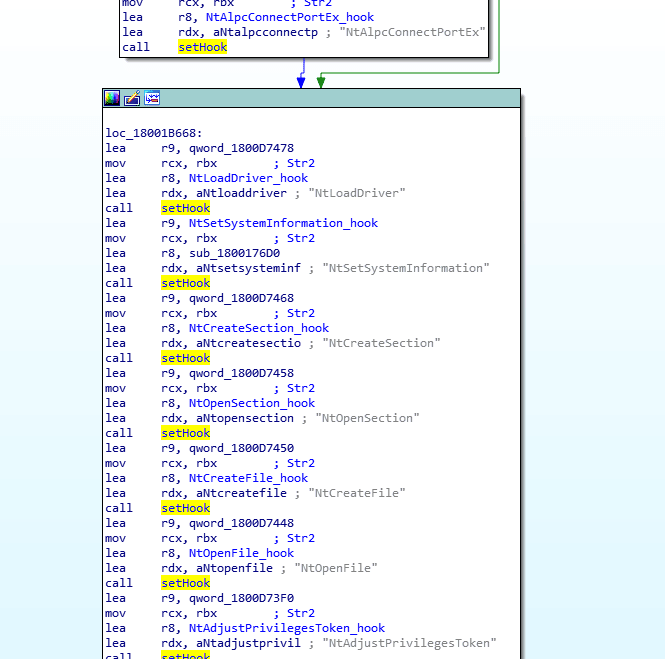665x659 pixels.
Task: Select qword_1800D7478 operand
Action: click(x=241, y=148)
